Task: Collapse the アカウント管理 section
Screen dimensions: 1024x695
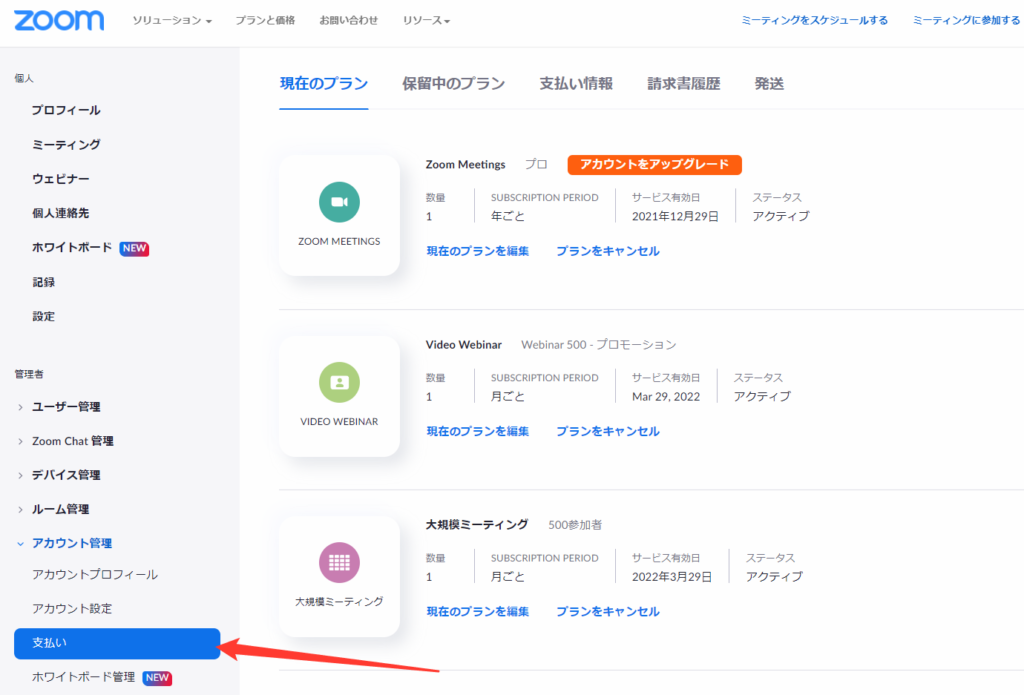Action: [71, 543]
